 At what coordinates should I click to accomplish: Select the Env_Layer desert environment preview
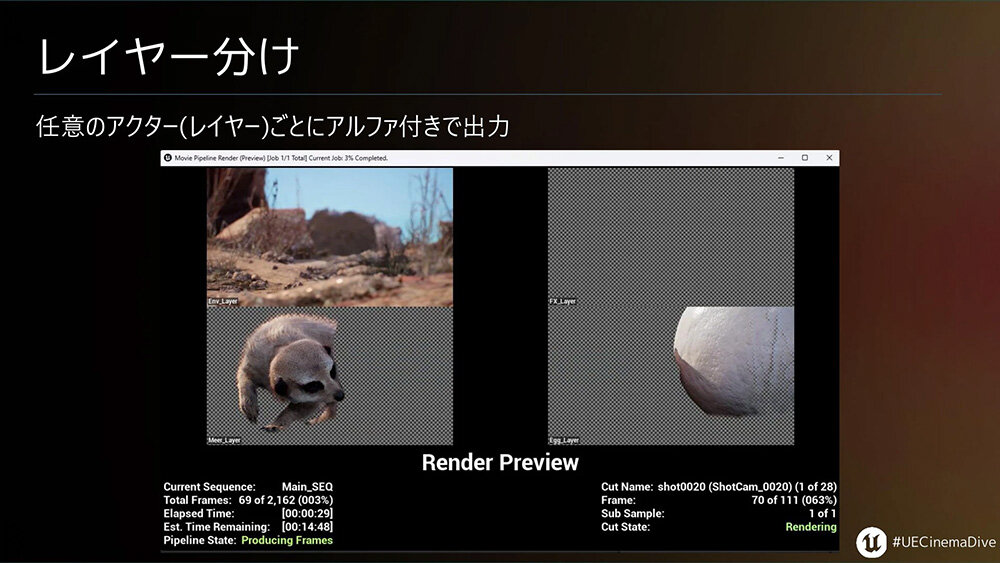[330, 235]
